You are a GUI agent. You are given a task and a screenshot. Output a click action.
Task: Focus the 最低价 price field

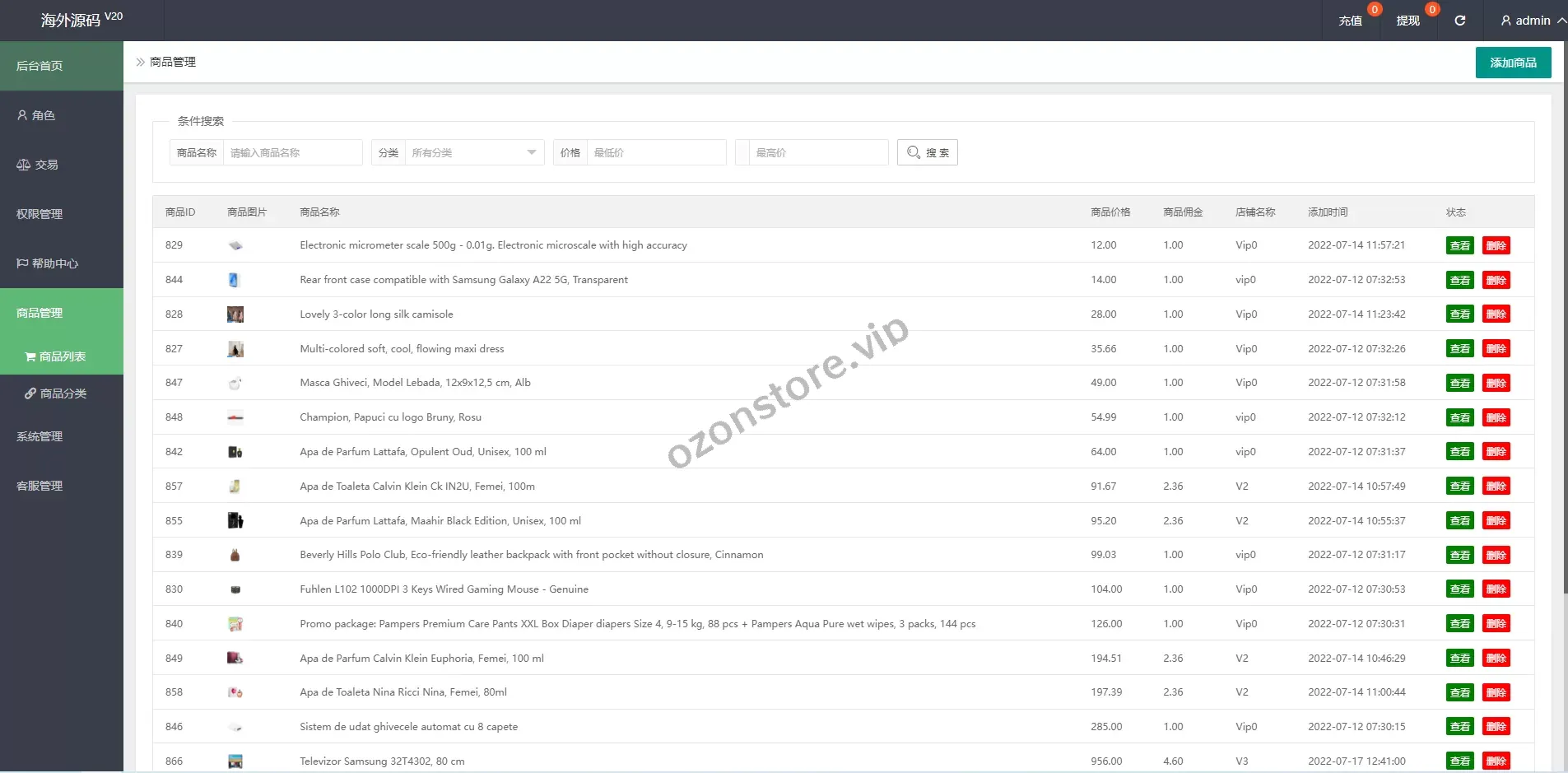(655, 152)
